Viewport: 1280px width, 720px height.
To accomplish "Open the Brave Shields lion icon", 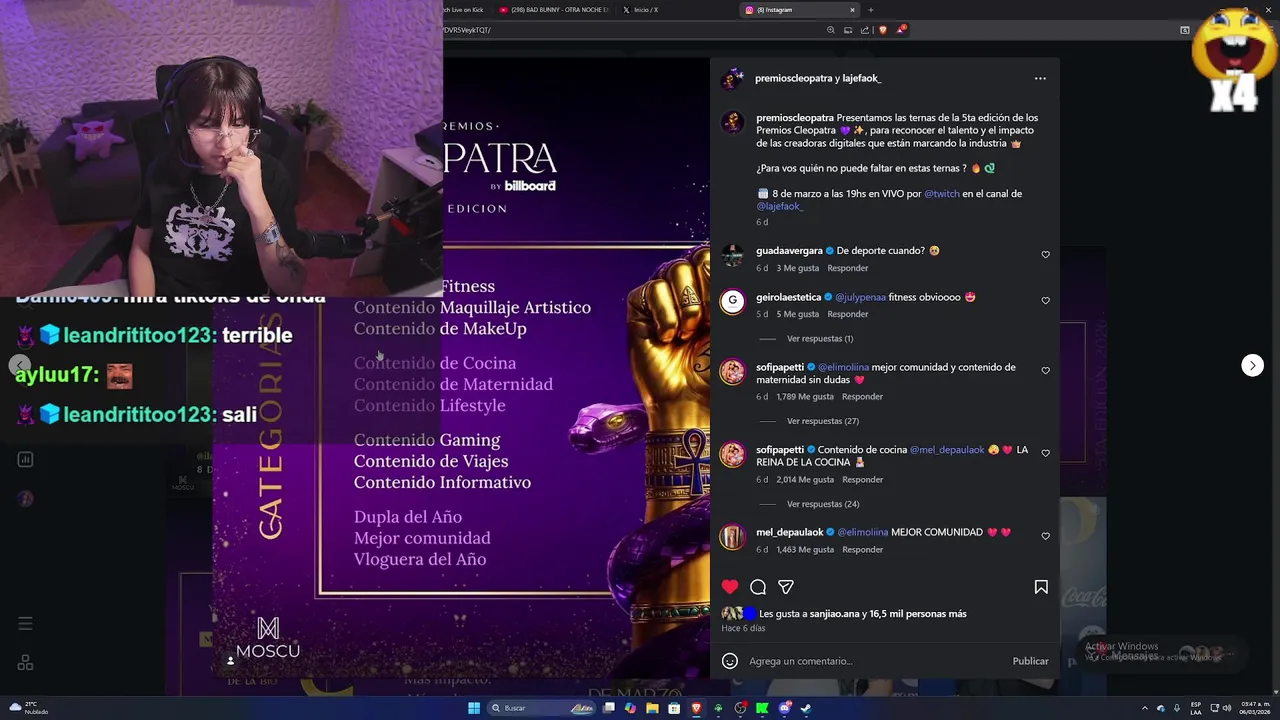I will pyautogui.click(x=882, y=30).
